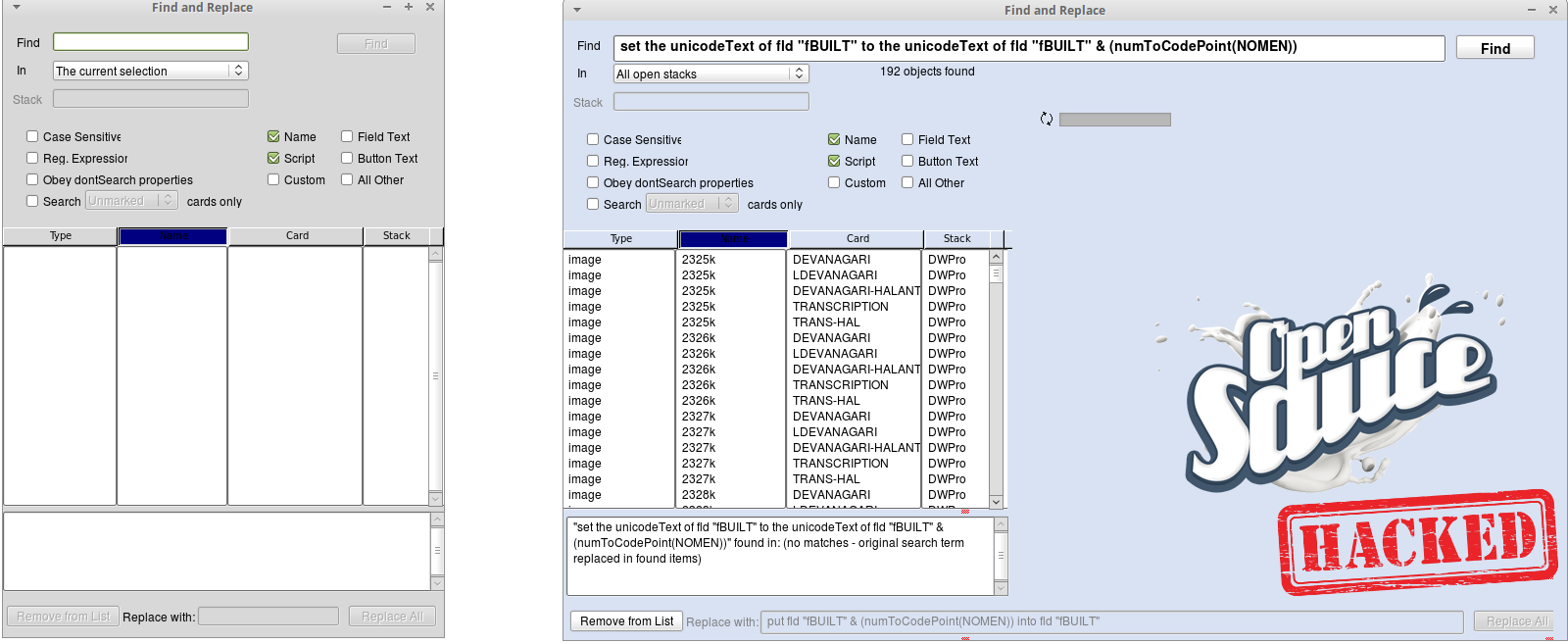Click the grayed-out Find button, left window

pyautogui.click(x=375, y=44)
